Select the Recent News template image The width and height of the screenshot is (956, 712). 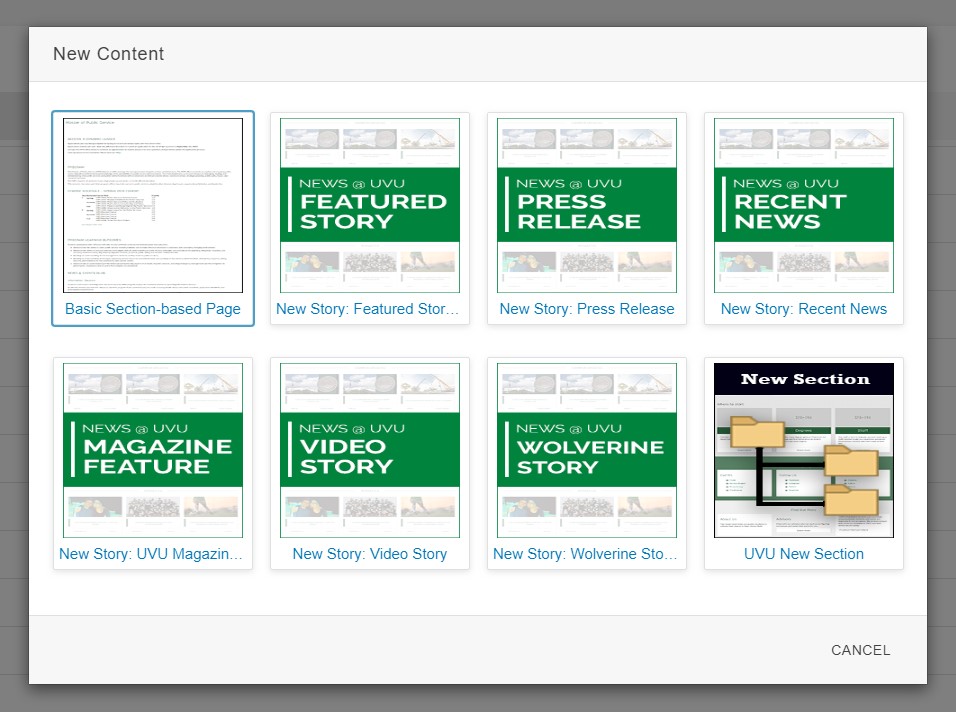[804, 205]
